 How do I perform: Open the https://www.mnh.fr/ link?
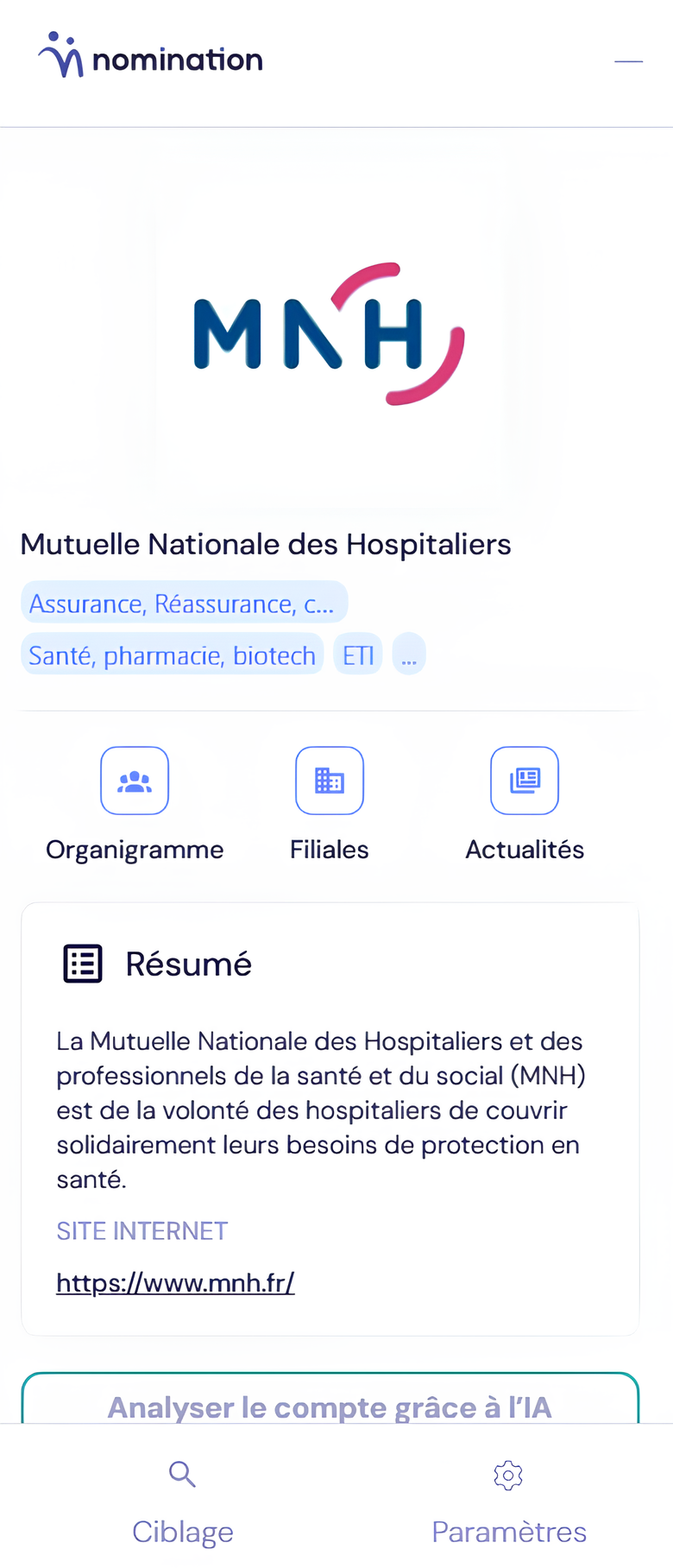(x=175, y=1283)
